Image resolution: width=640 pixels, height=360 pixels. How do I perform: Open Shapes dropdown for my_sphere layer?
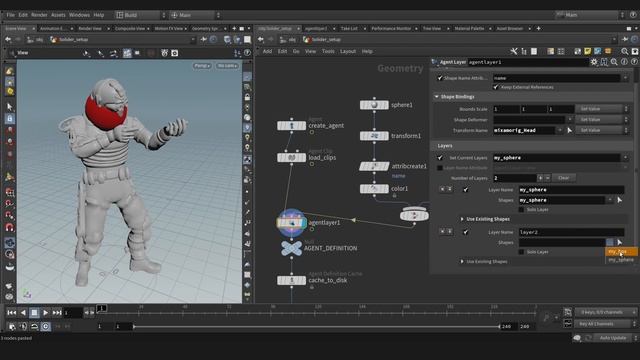click(x=610, y=200)
